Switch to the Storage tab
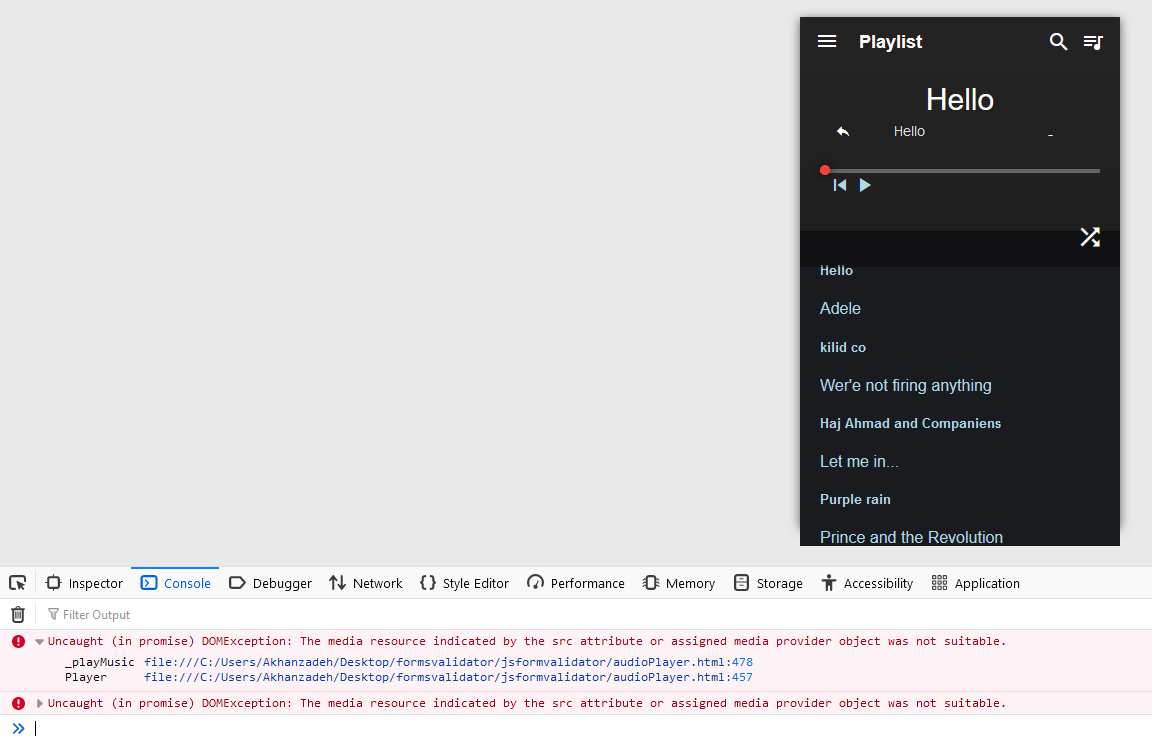This screenshot has height=741, width=1152. 768,583
